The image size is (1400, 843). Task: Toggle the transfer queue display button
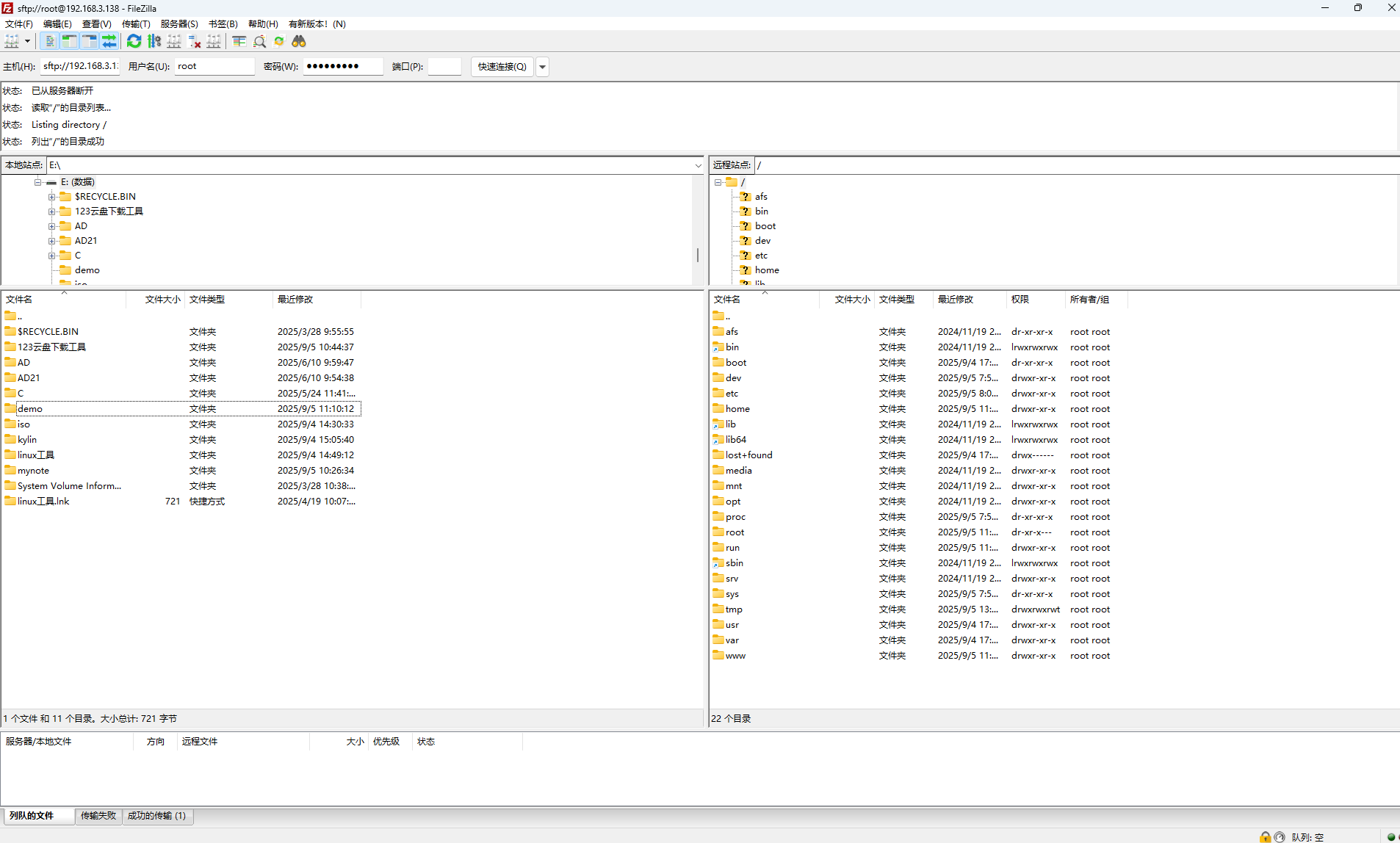point(109,42)
